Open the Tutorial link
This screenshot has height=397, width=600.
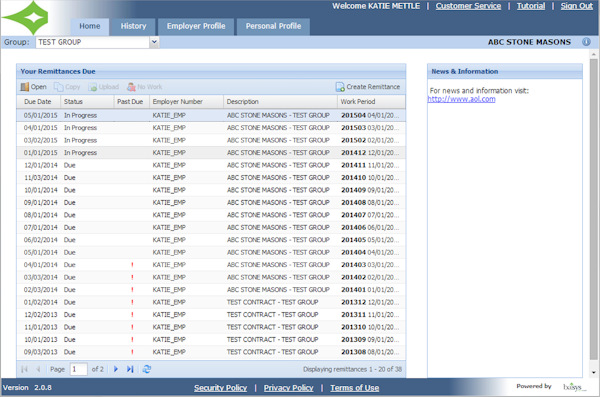[x=531, y=6]
